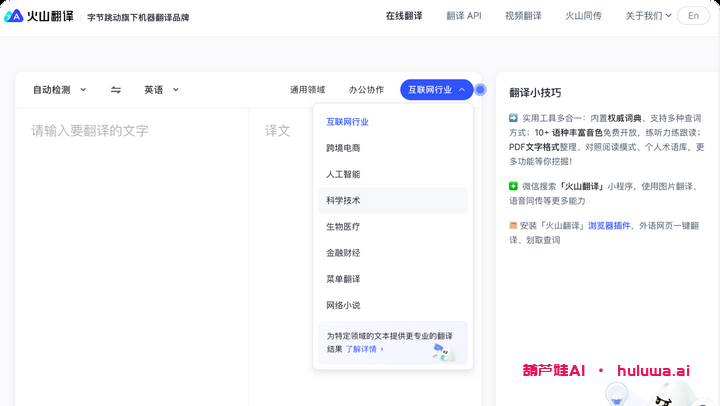
Task: Select the 通用领域 domain button
Action: click(x=307, y=90)
